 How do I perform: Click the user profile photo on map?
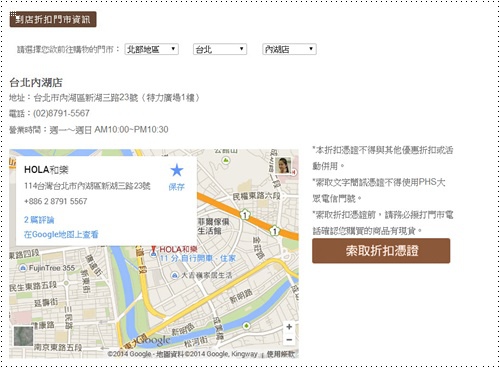click(x=283, y=165)
